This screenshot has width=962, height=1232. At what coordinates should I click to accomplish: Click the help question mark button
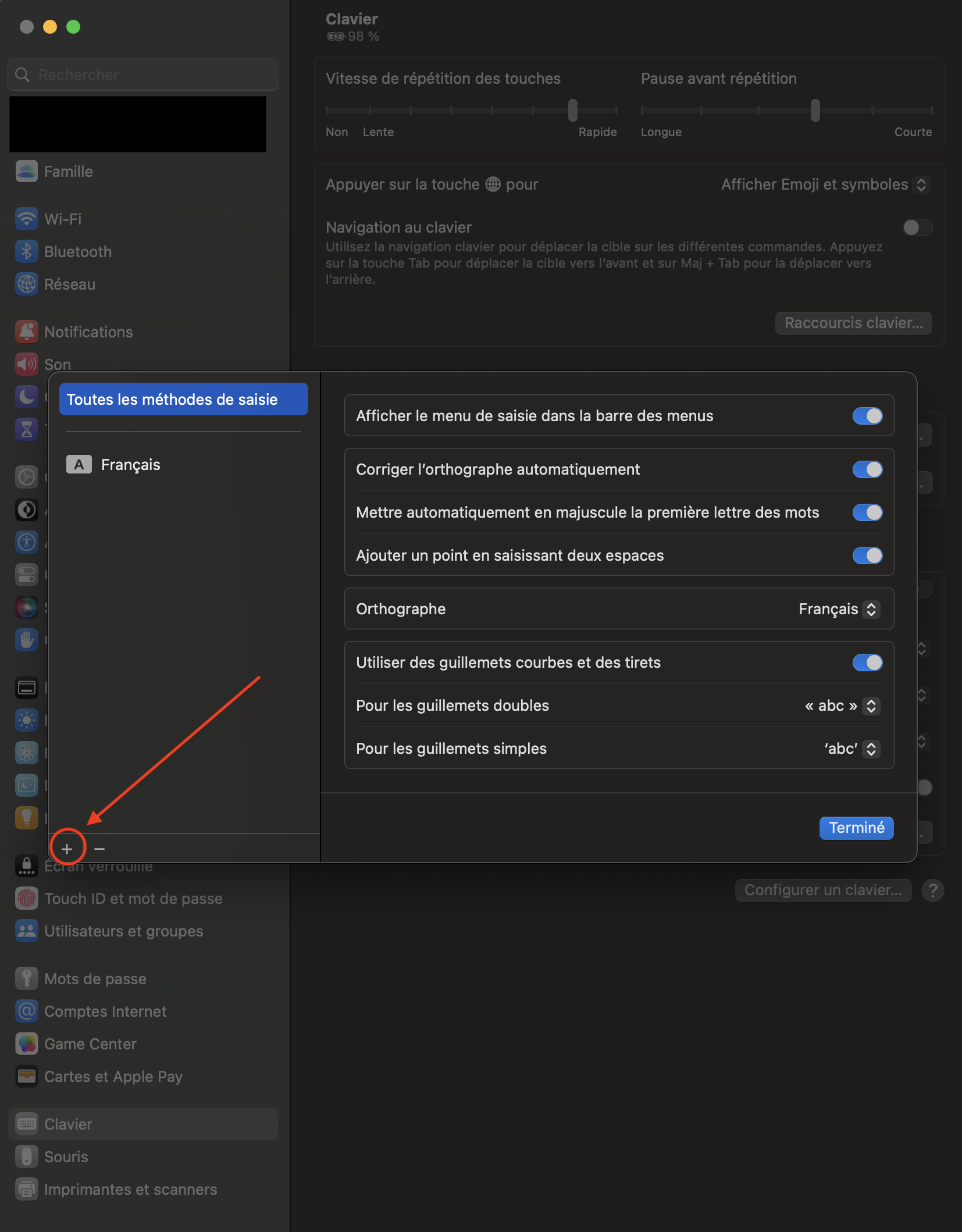coord(932,891)
